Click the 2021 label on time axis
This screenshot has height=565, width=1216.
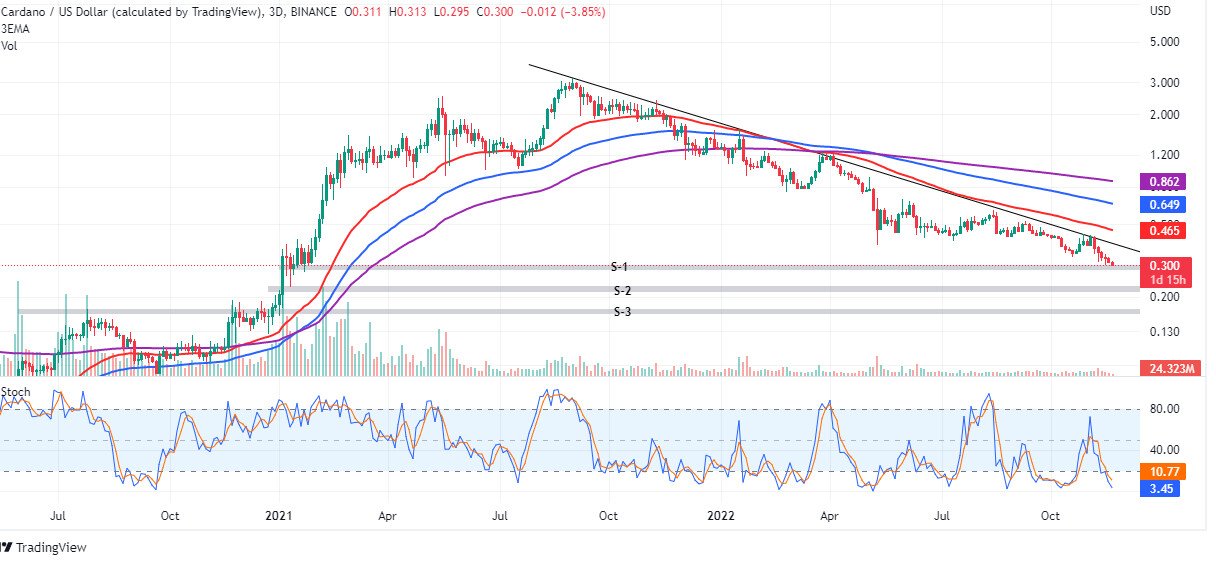click(x=279, y=517)
